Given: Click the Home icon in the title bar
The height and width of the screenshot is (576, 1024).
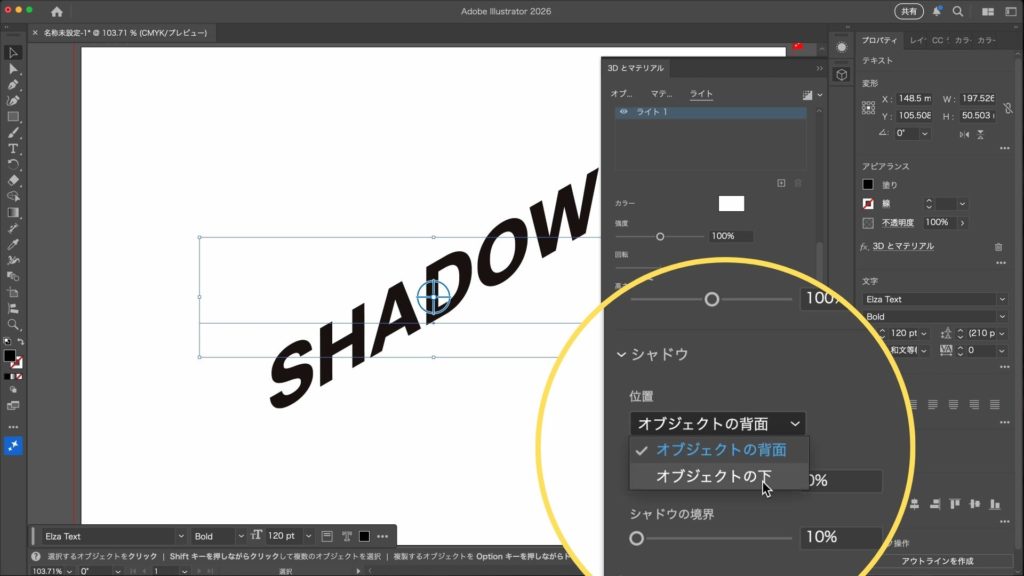Looking at the screenshot, I should [x=56, y=12].
